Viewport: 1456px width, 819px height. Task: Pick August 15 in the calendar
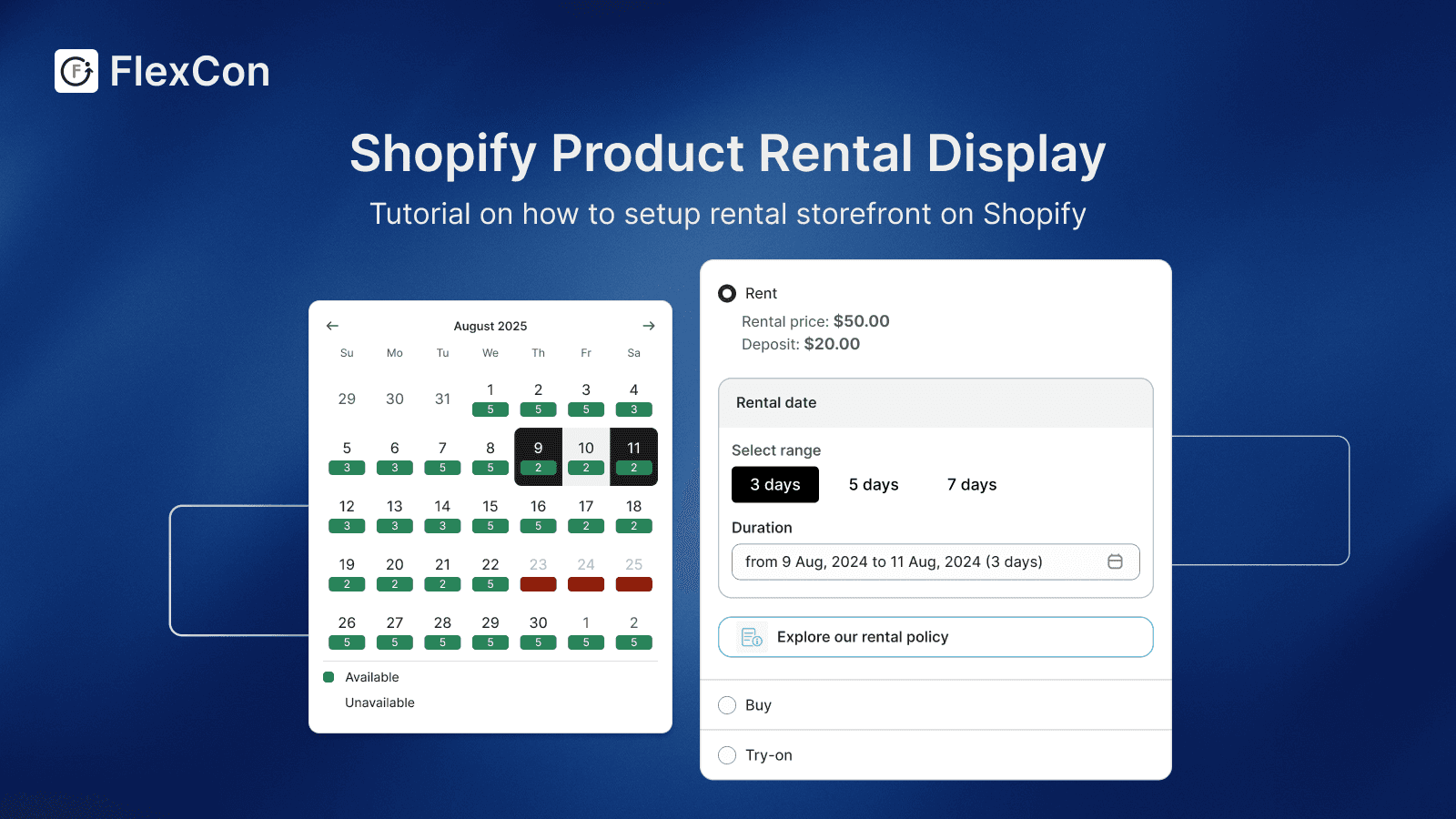490,515
